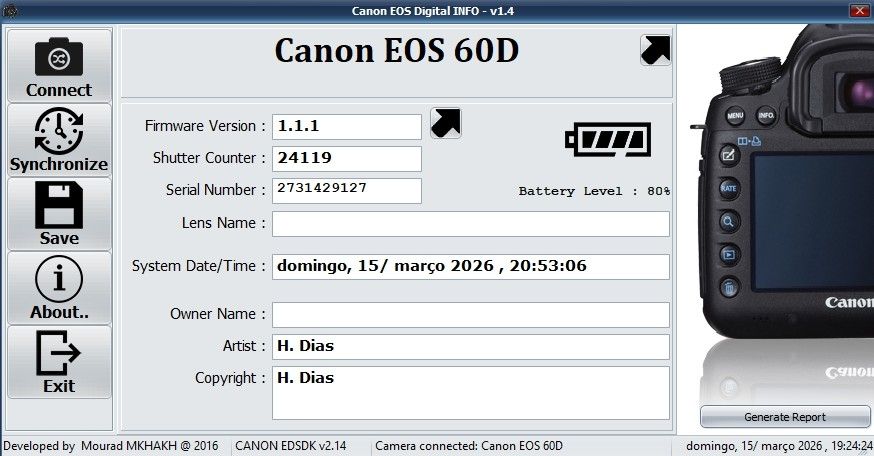Screen dimensions: 874x456
Task: Click the Copyright text box
Action: (x=471, y=392)
